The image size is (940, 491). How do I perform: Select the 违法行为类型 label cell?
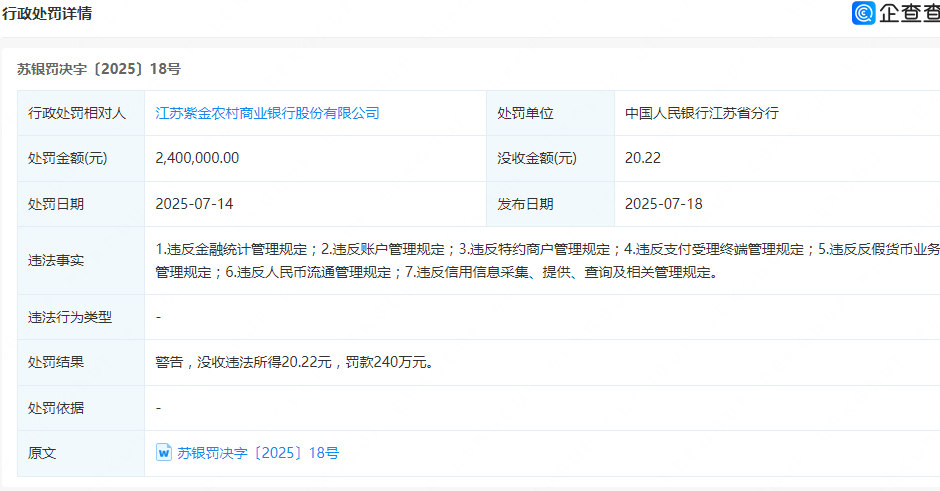70,317
